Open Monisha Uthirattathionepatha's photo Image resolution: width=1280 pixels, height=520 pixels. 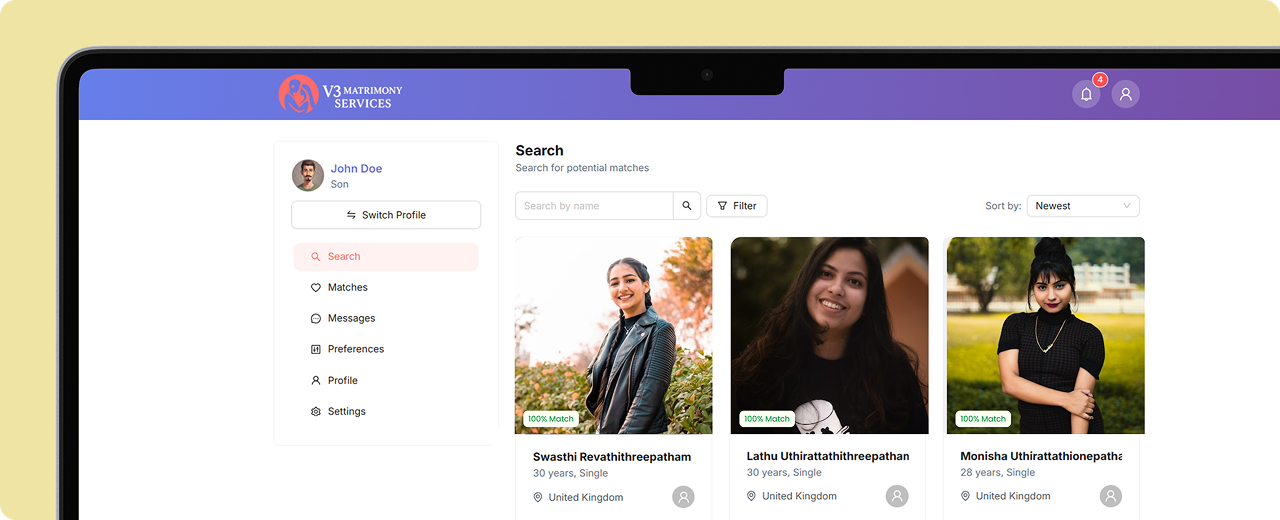1046,335
